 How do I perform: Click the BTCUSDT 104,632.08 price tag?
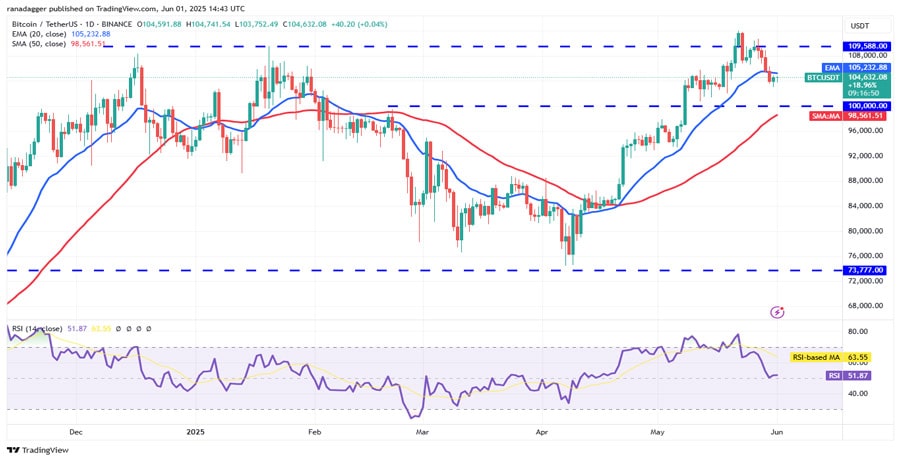pyautogui.click(x=848, y=77)
